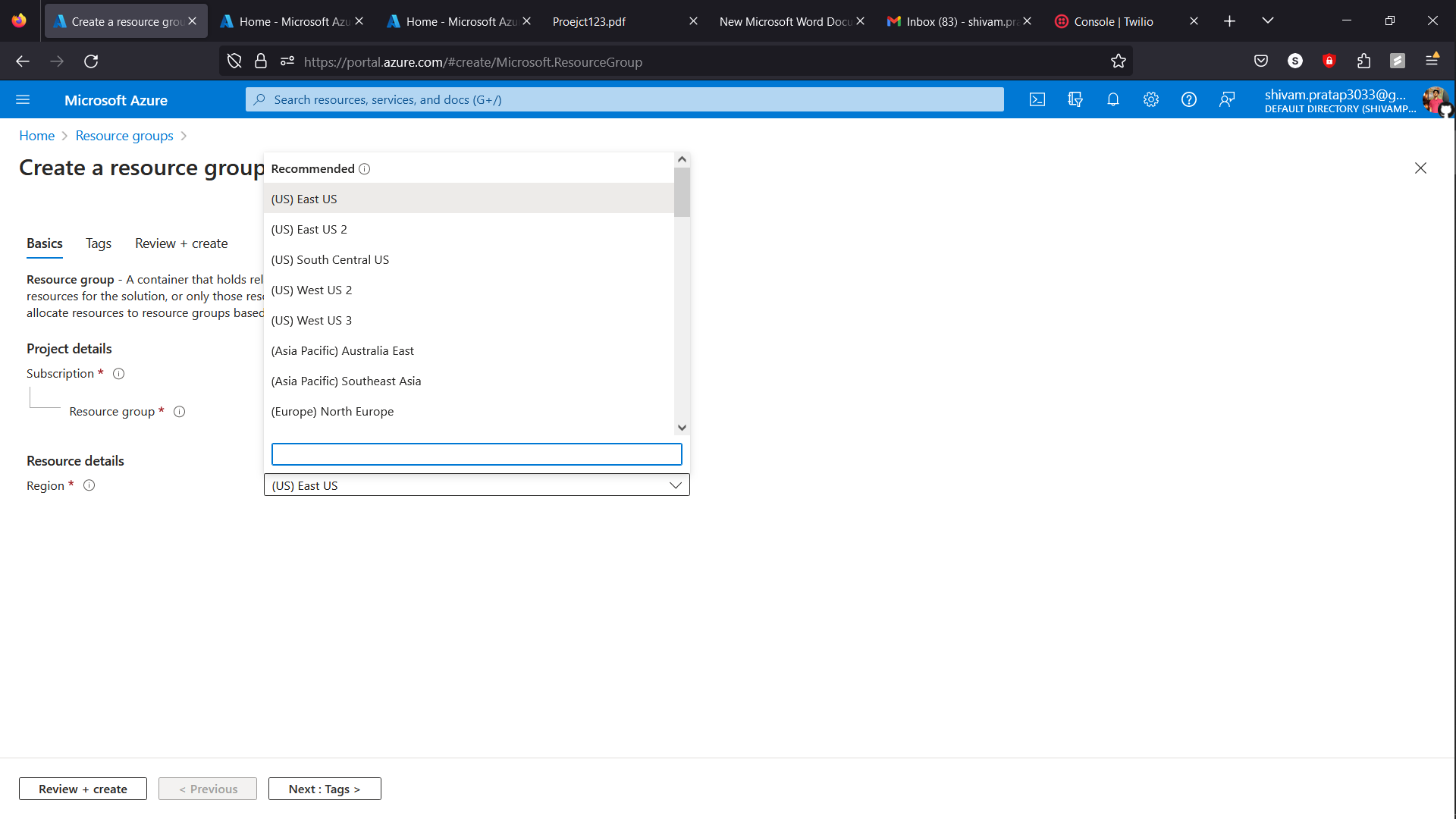Viewport: 1456px width, 819px height.
Task: Switch to the Tags tab
Action: tap(98, 243)
